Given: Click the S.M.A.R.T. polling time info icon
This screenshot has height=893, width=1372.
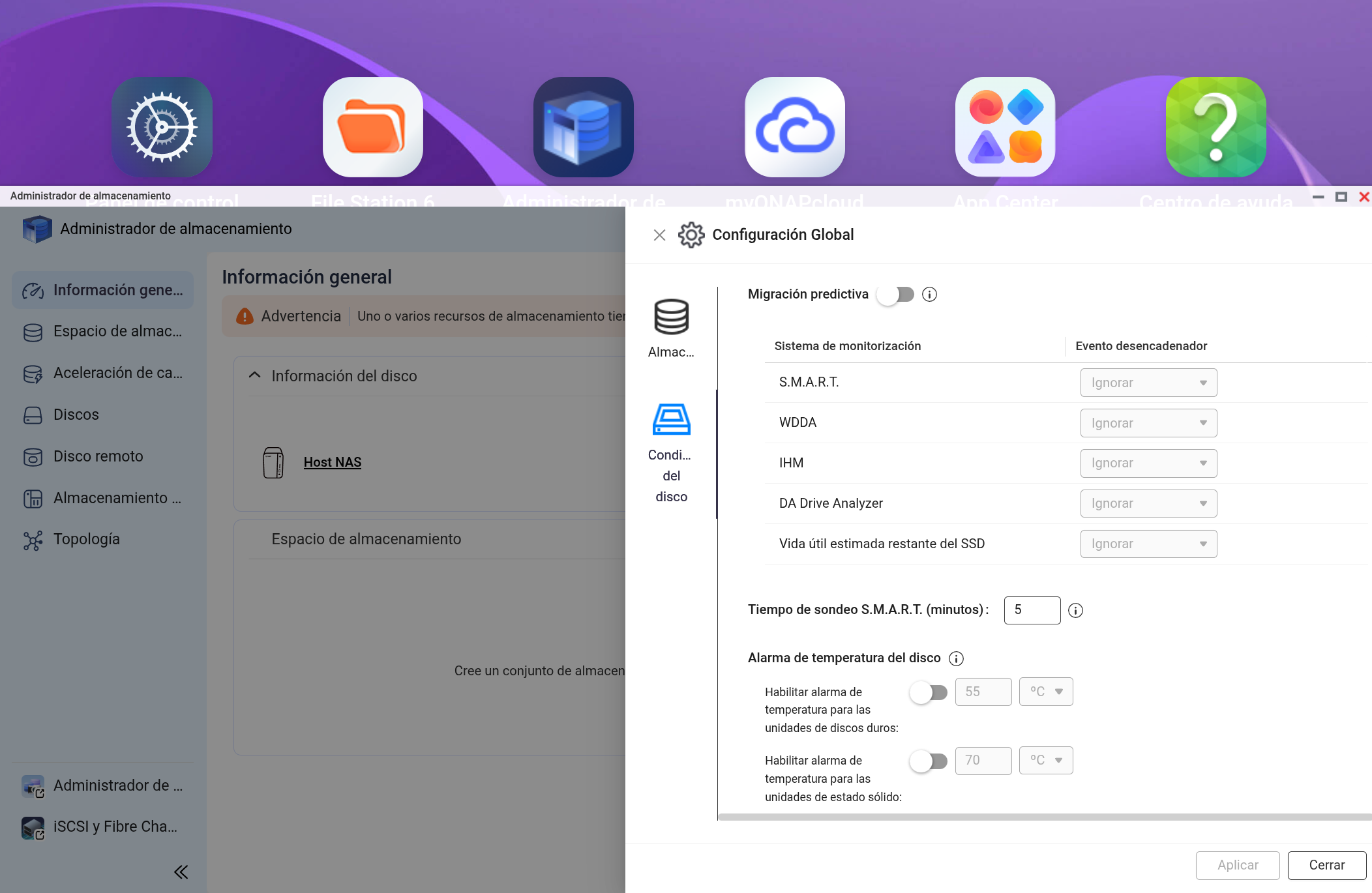Looking at the screenshot, I should pyautogui.click(x=1075, y=611).
